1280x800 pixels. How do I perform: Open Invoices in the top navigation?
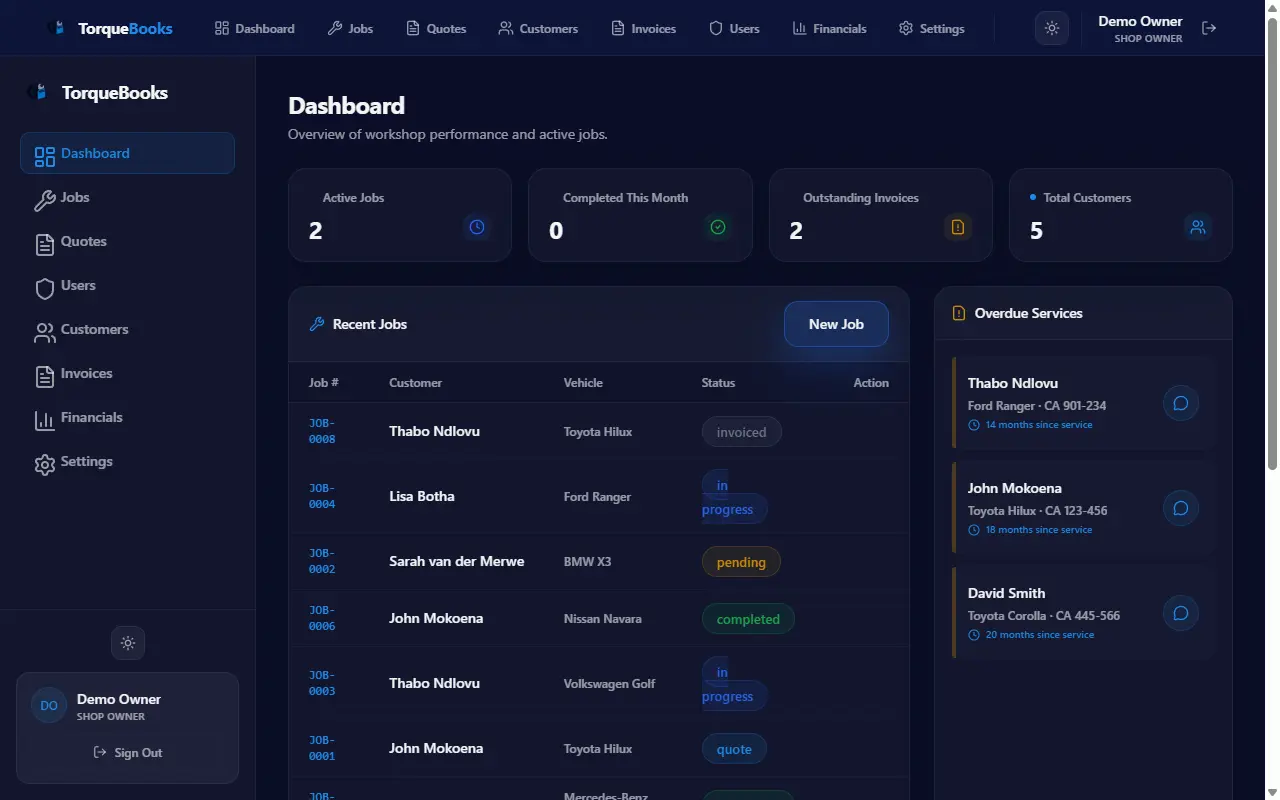644,28
